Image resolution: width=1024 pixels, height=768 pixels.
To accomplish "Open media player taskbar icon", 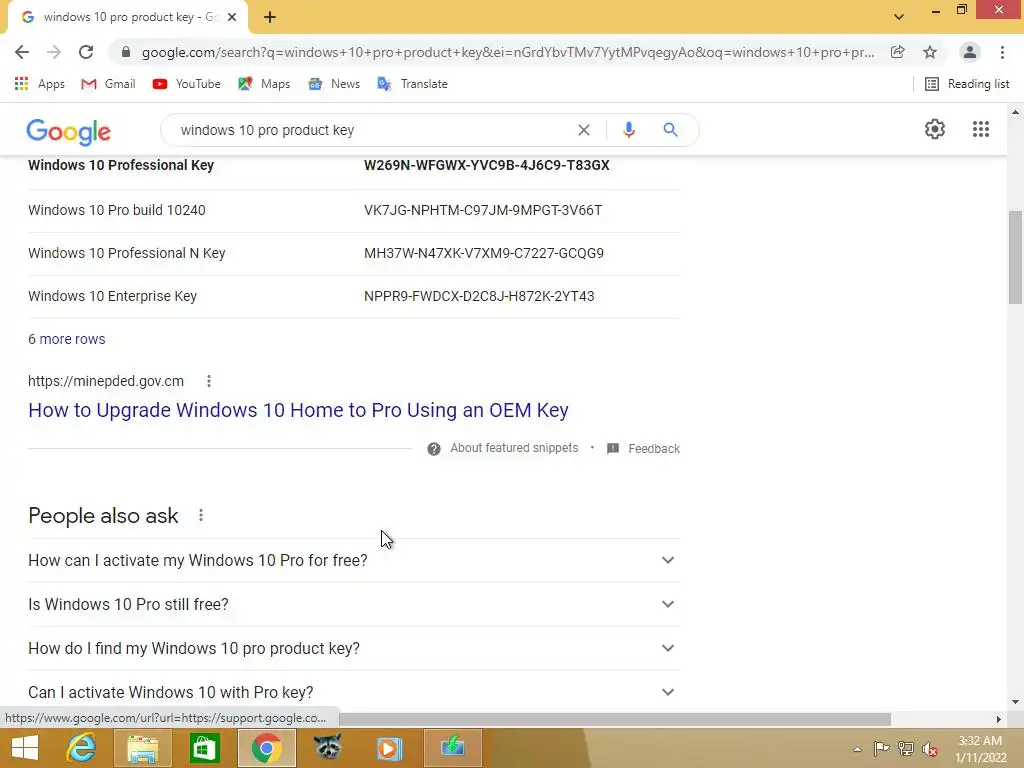I will (x=389, y=748).
